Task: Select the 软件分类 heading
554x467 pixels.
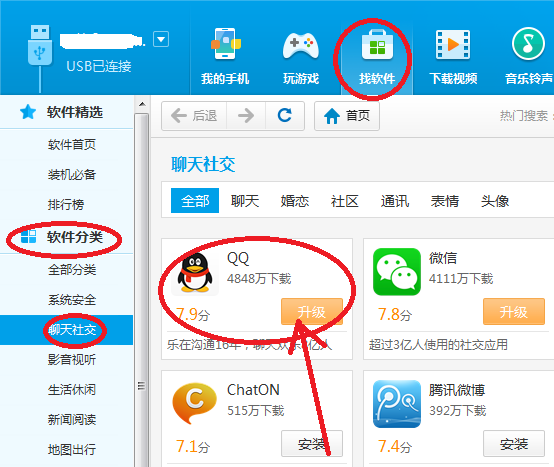Action: coord(62,237)
